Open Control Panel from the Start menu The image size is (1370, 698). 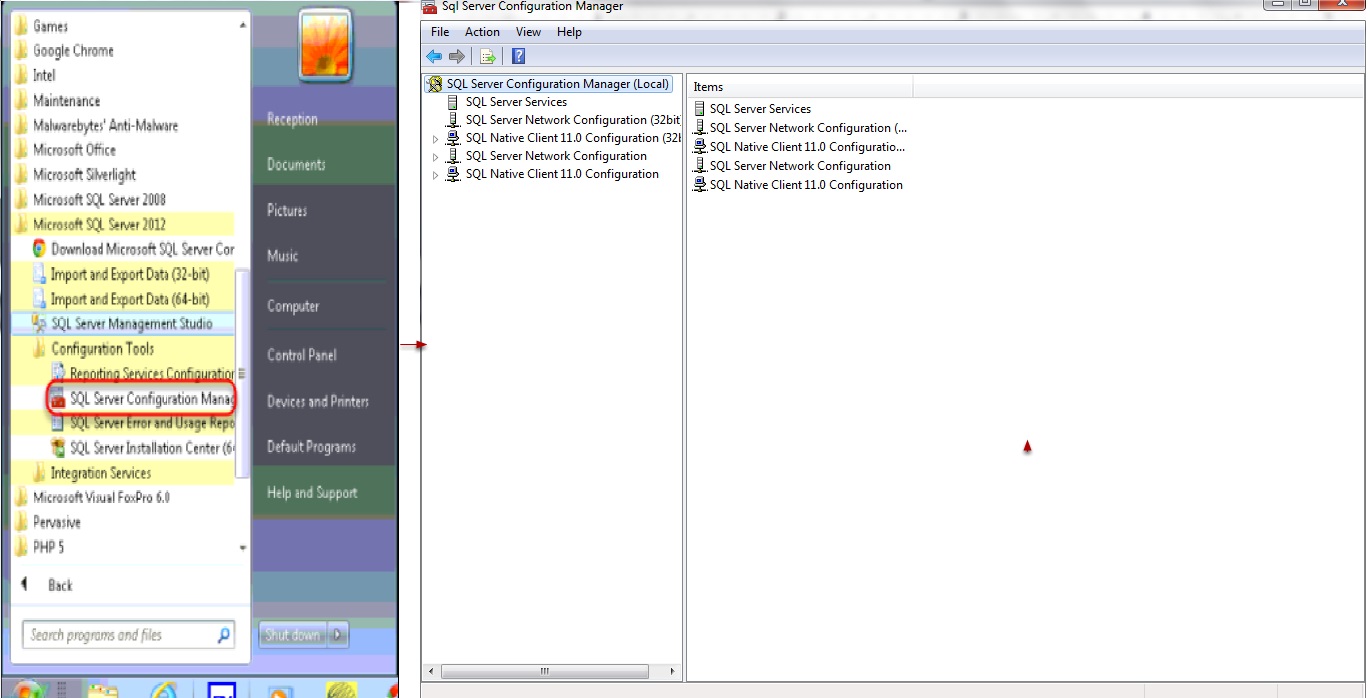[302, 355]
